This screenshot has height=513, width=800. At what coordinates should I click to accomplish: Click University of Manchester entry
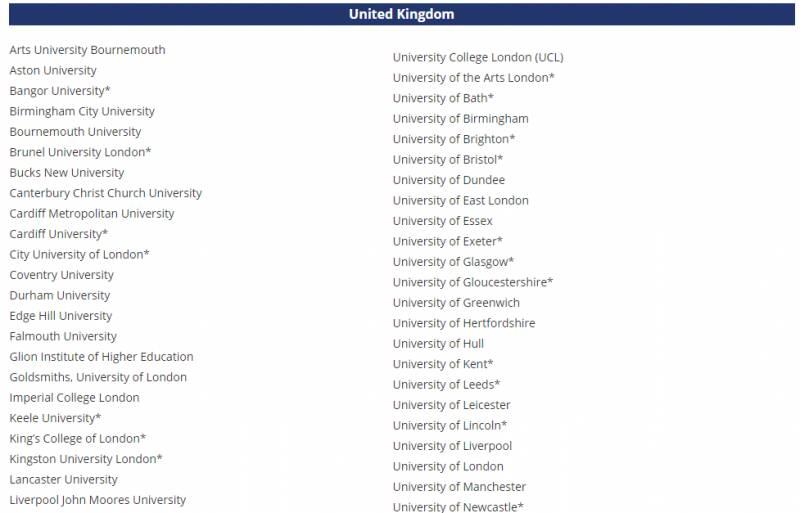pyautogui.click(x=458, y=486)
